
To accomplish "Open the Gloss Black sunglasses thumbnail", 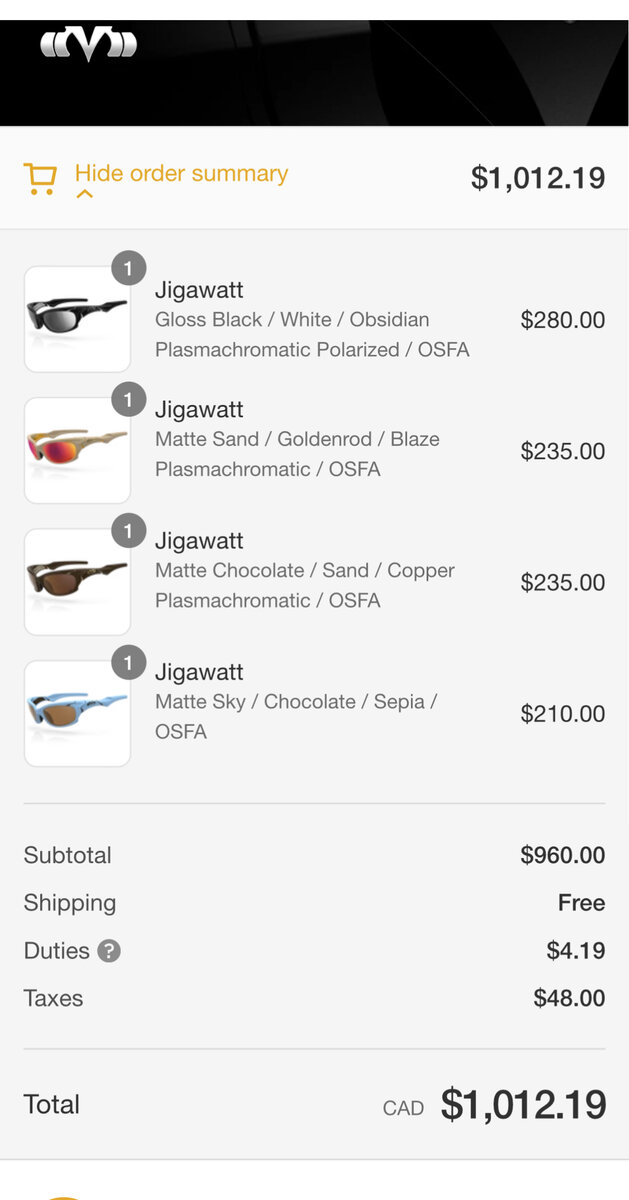I will click(77, 319).
